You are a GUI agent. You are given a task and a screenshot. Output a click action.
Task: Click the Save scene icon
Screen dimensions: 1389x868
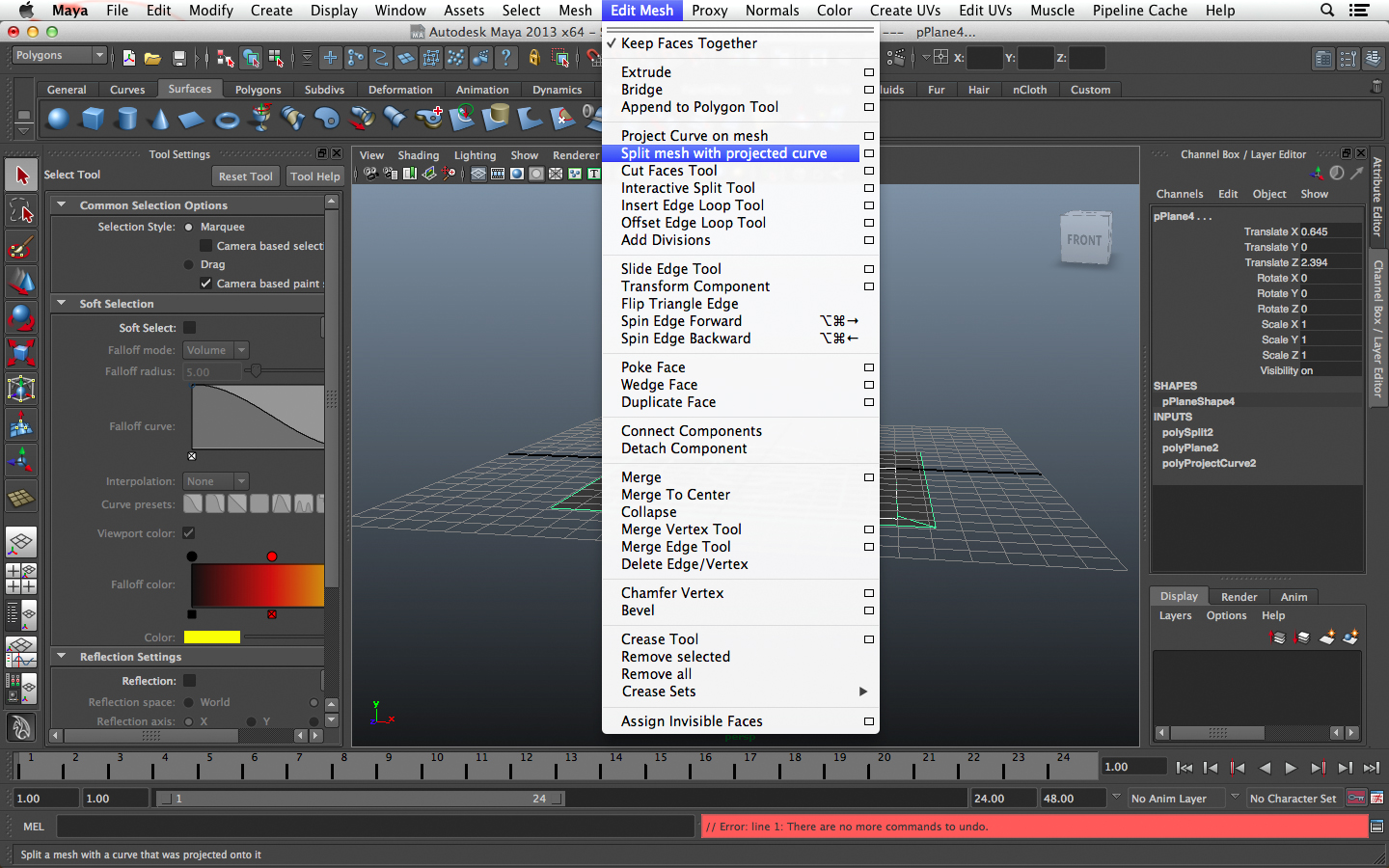[x=178, y=59]
